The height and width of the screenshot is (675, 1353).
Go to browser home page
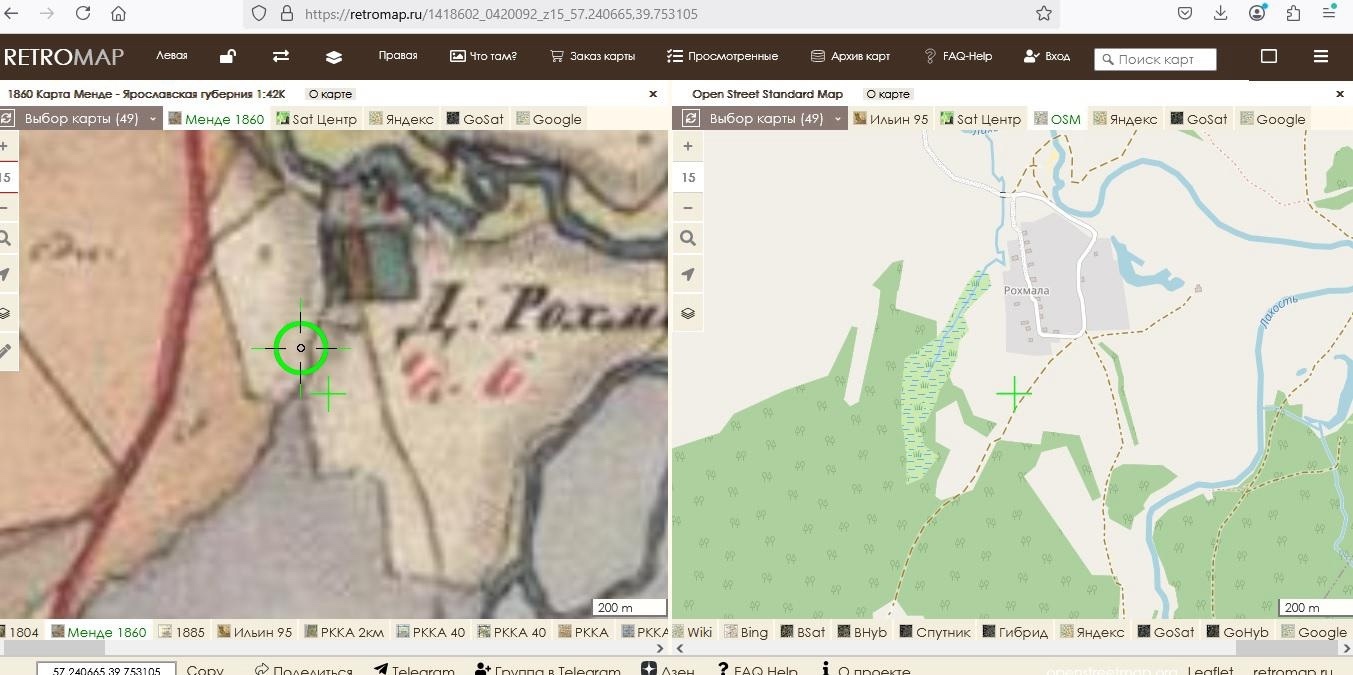tap(118, 14)
